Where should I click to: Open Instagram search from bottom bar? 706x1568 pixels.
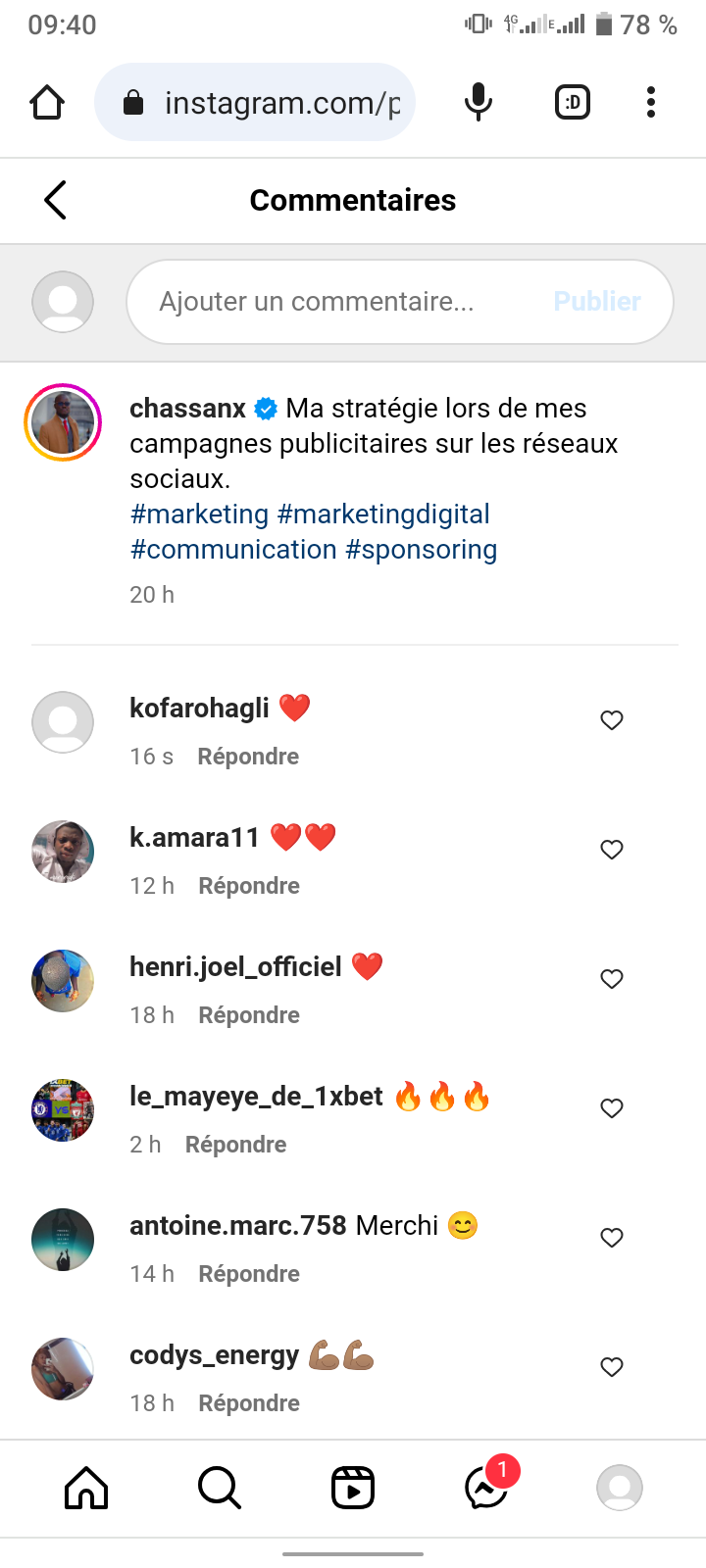tap(220, 1488)
